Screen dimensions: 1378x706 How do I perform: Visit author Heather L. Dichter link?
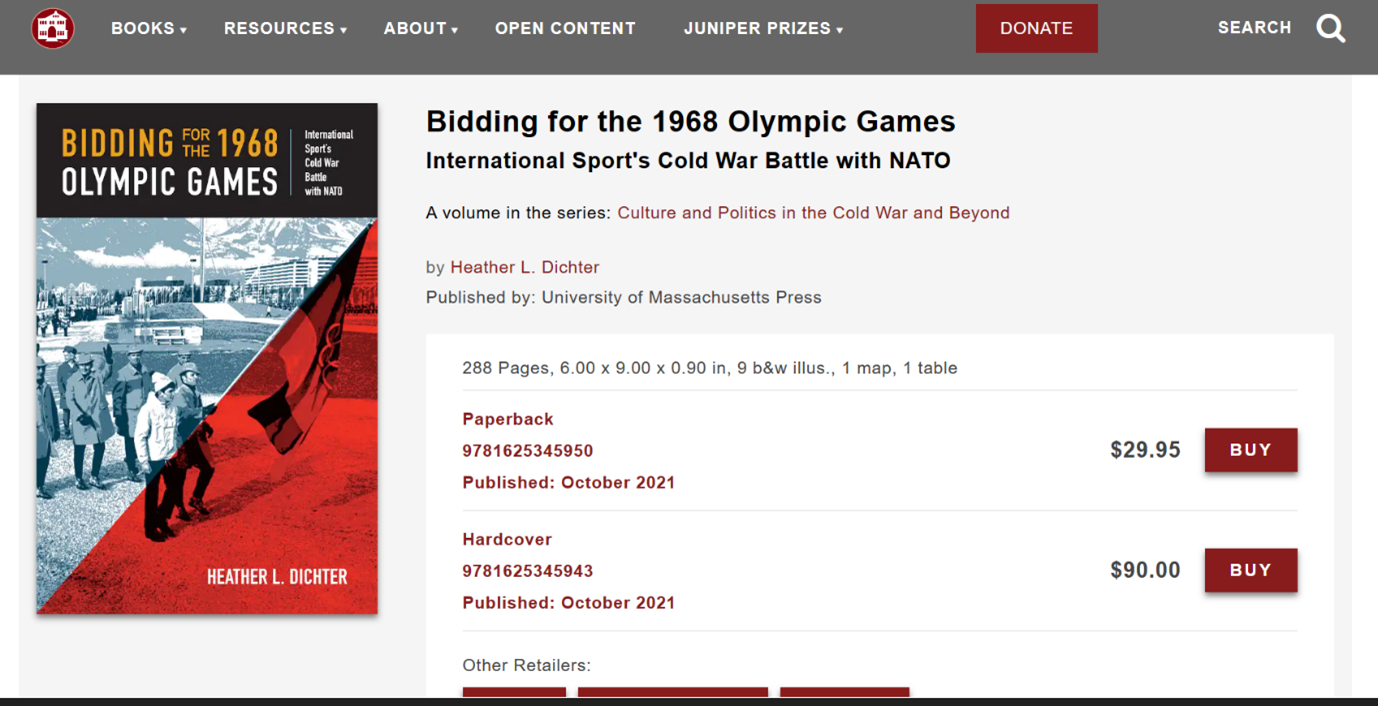point(524,267)
